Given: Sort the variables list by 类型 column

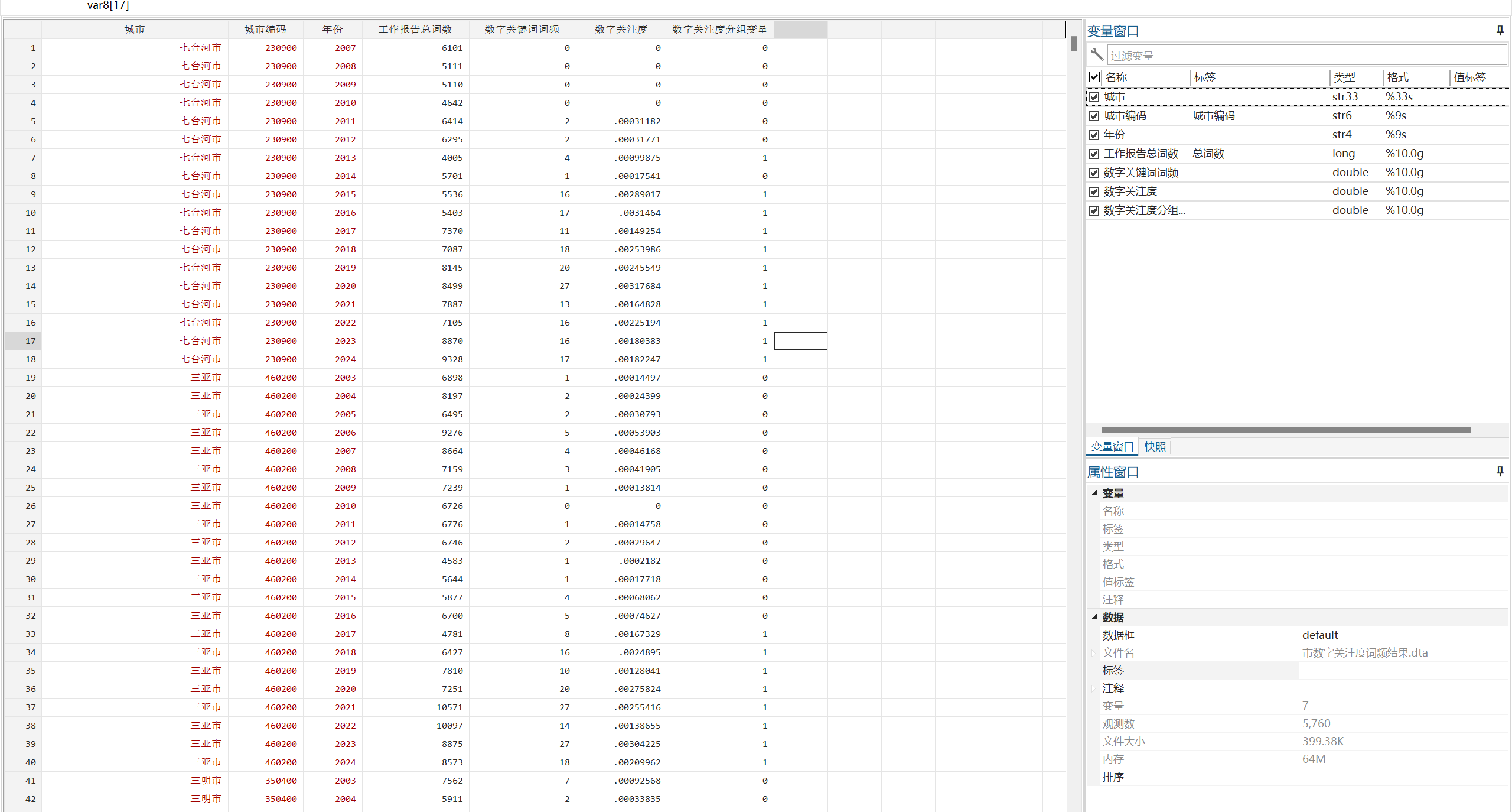Looking at the screenshot, I should click(x=1344, y=77).
